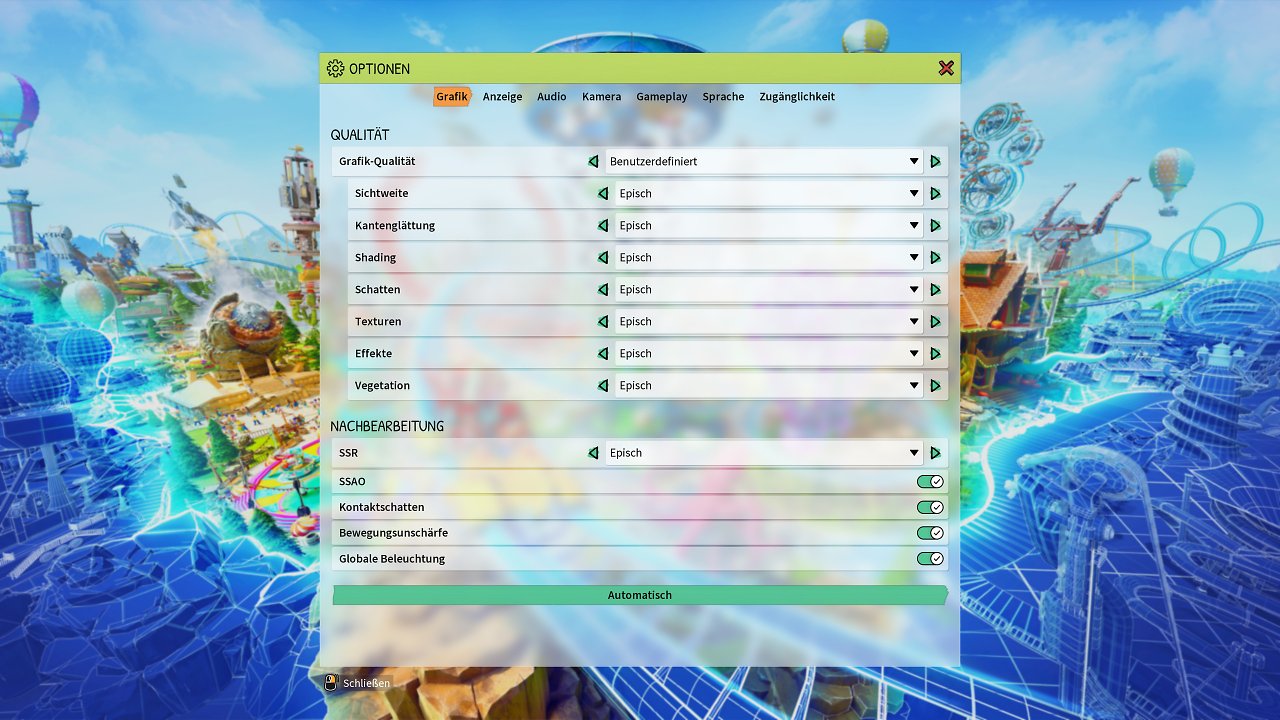Go to Kamera tab
Viewport: 1280px width, 720px height.
602,97
